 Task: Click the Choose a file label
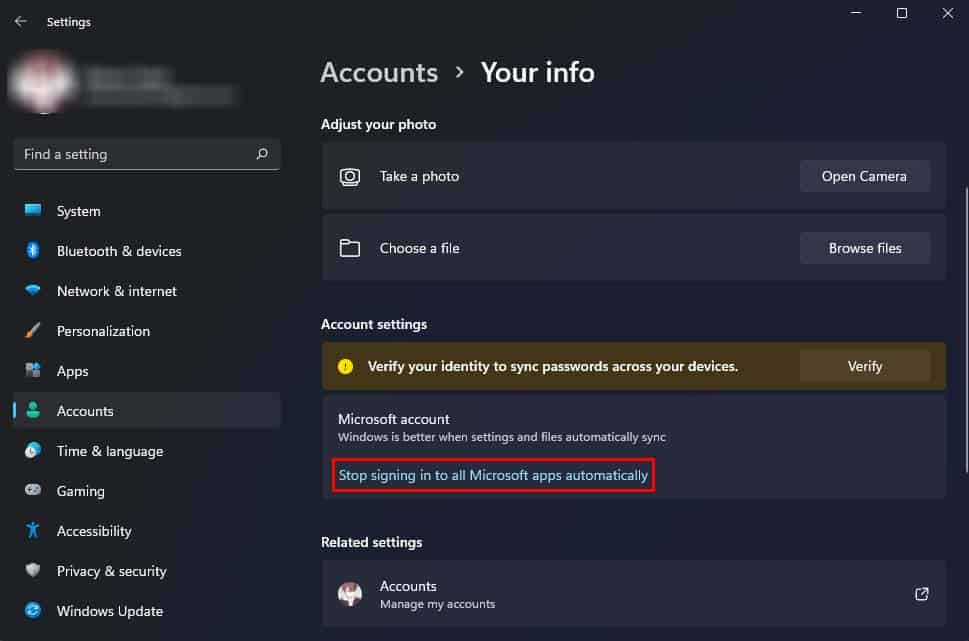419,248
